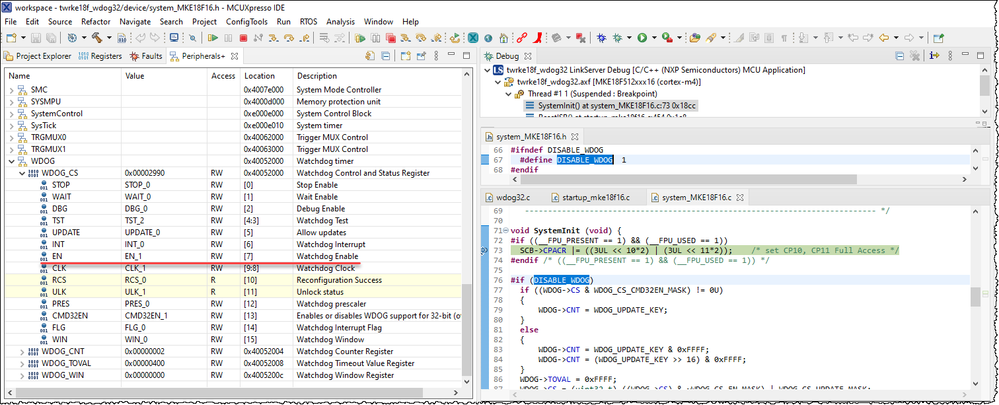Image resolution: width=999 pixels, height=405 pixels.
Task: Collapse the WDOG peripheral tree node
Action: pos(13,160)
